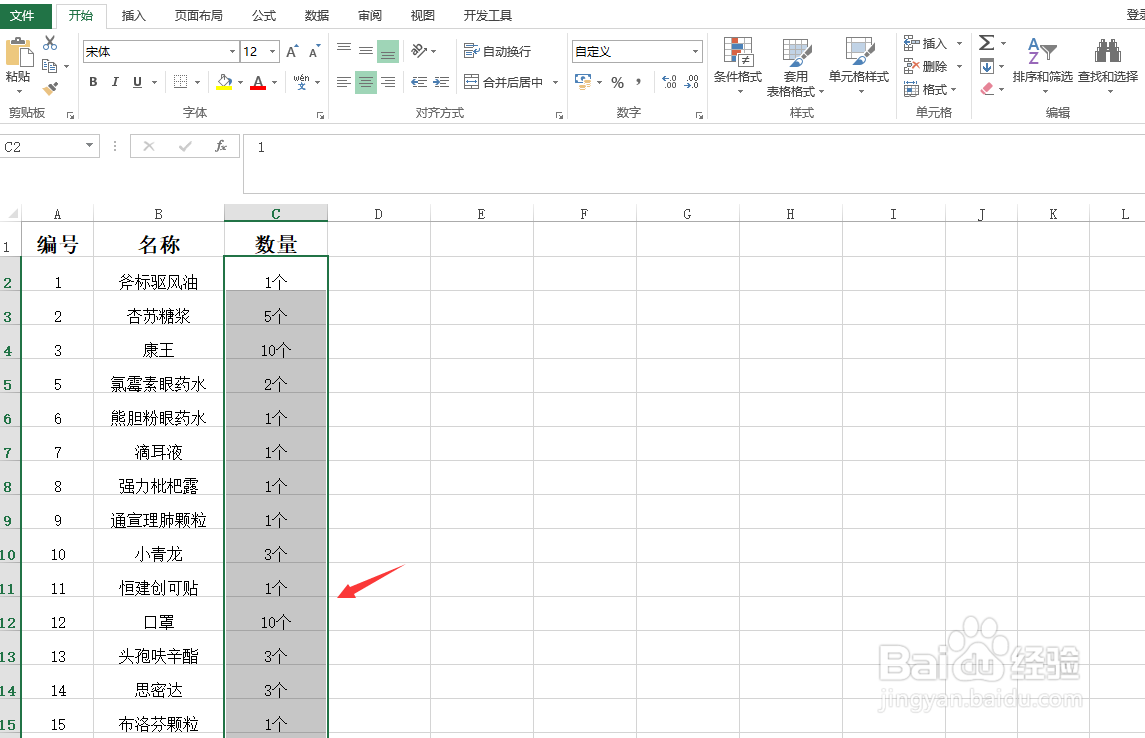This screenshot has height=738, width=1145.
Task: Click the formula bar input showing 1
Action: (694, 164)
